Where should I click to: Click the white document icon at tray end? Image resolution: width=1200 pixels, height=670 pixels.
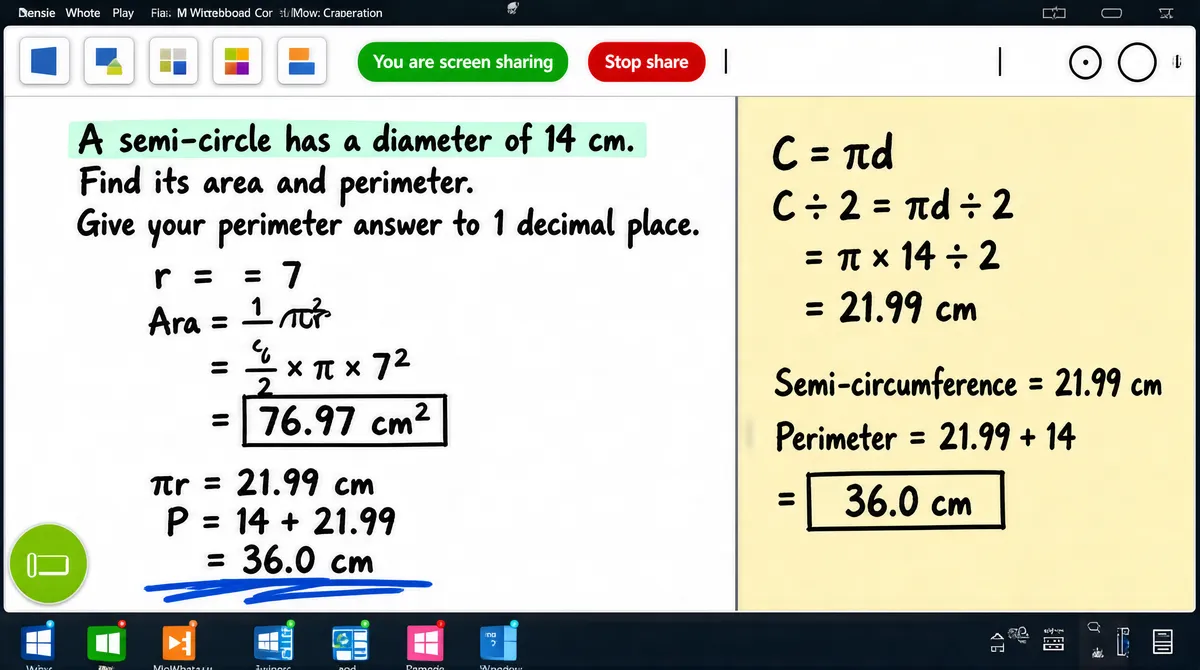point(1162,641)
